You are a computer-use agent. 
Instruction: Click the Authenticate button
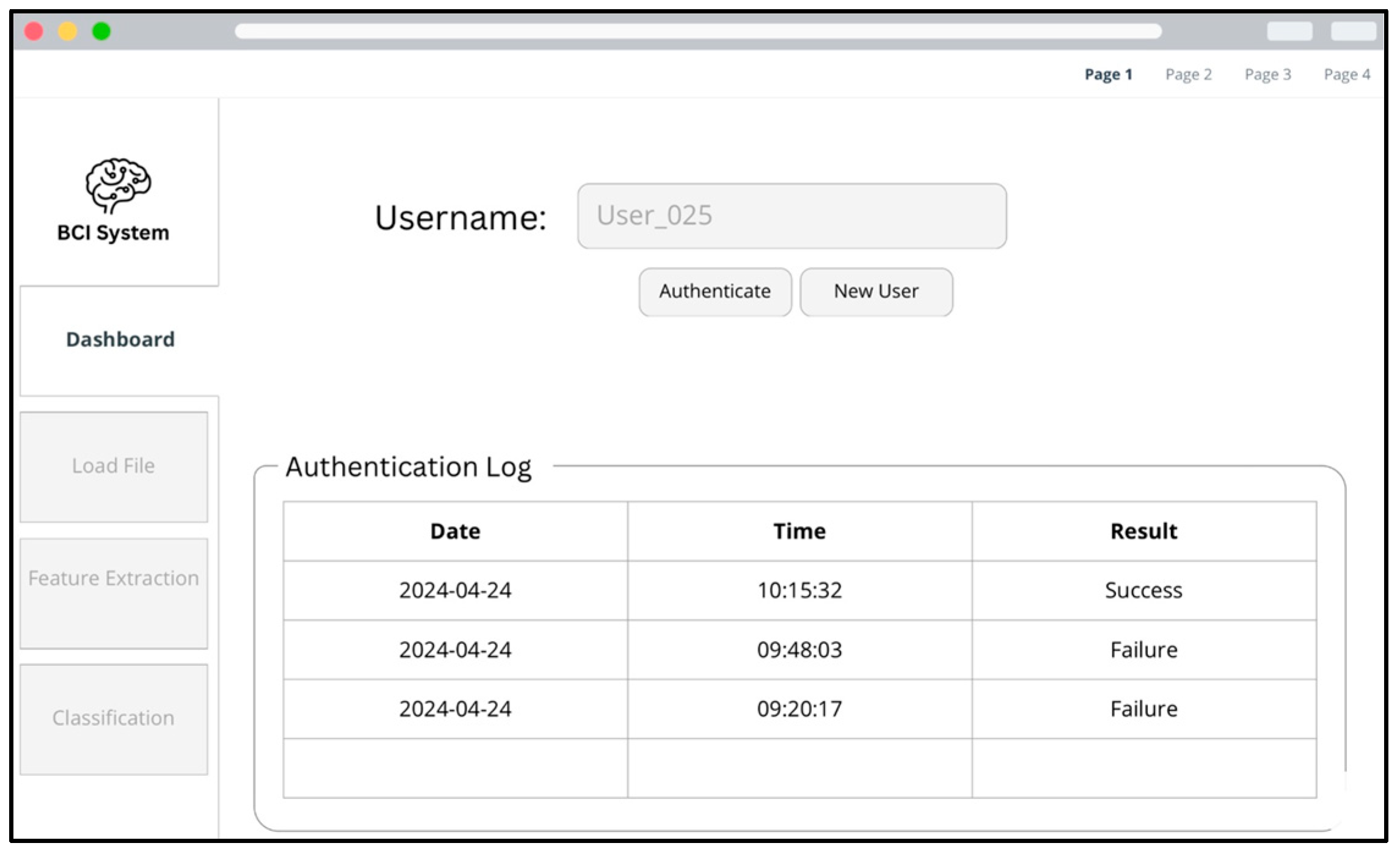click(715, 291)
